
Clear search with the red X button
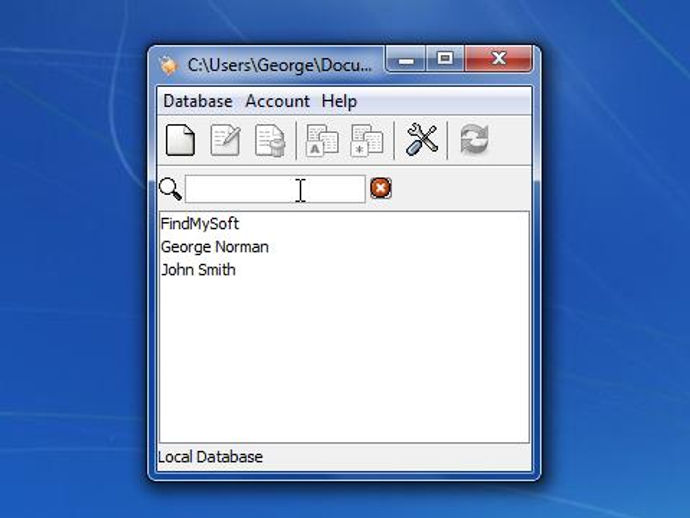tap(381, 188)
